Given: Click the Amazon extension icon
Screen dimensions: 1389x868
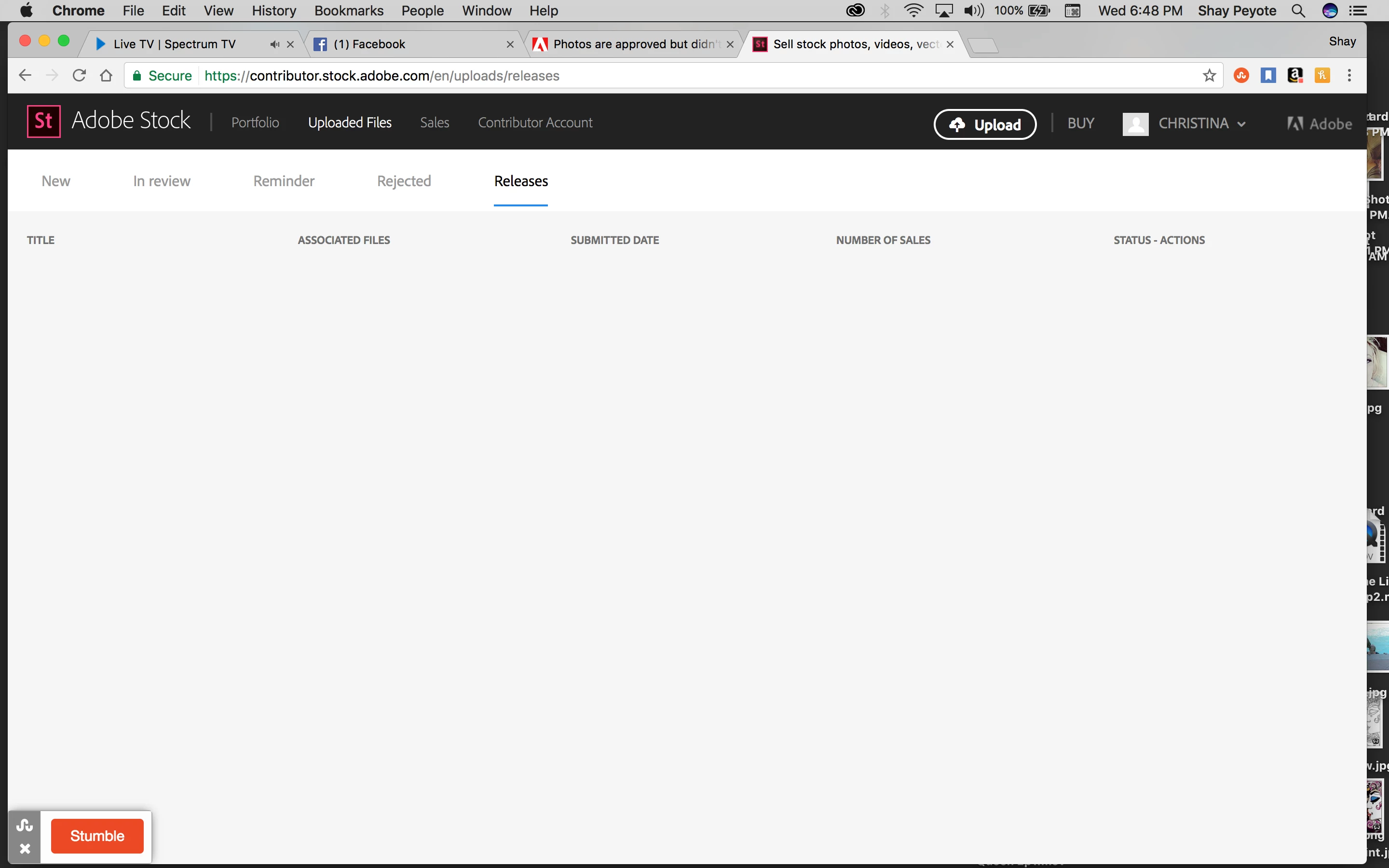Looking at the screenshot, I should 1295,76.
